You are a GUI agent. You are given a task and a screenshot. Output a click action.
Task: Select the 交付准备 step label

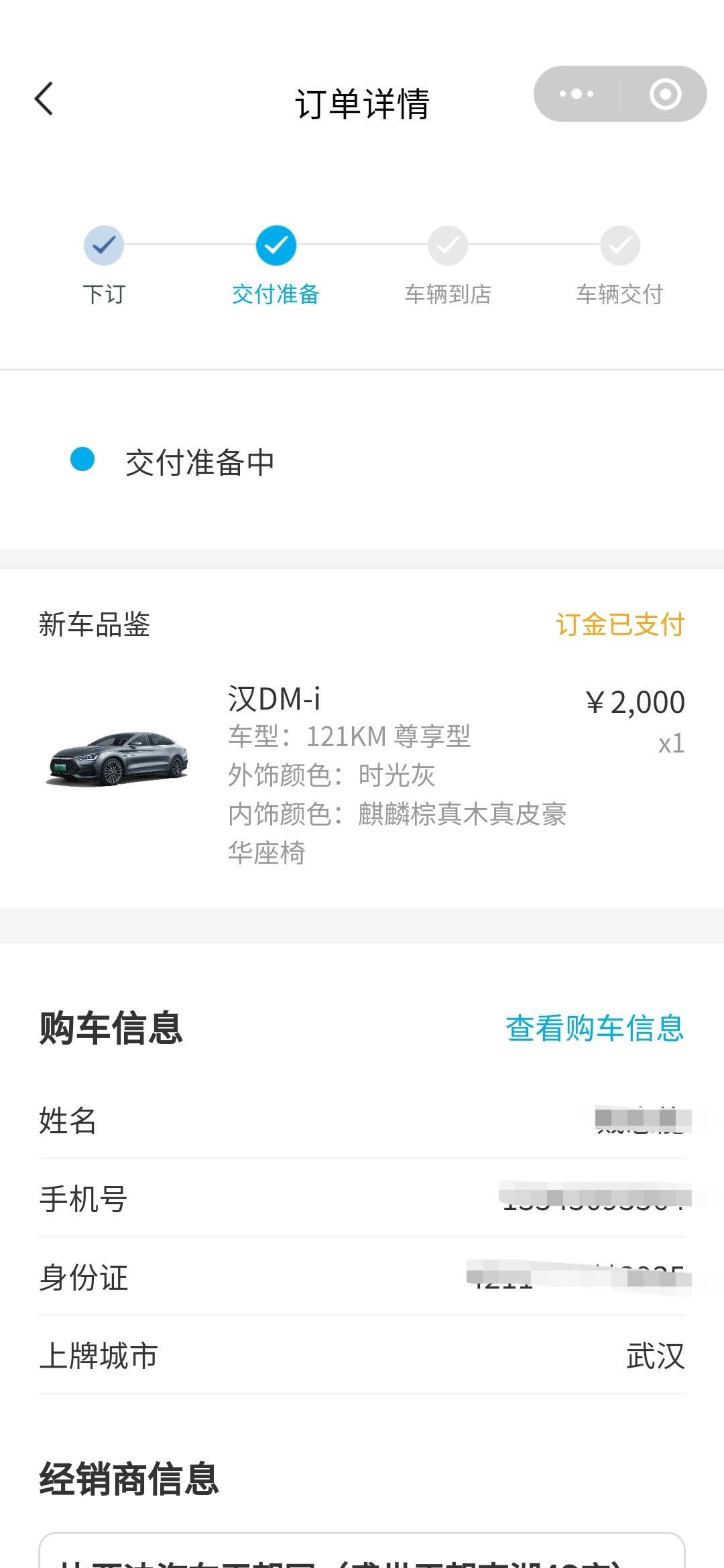(276, 294)
